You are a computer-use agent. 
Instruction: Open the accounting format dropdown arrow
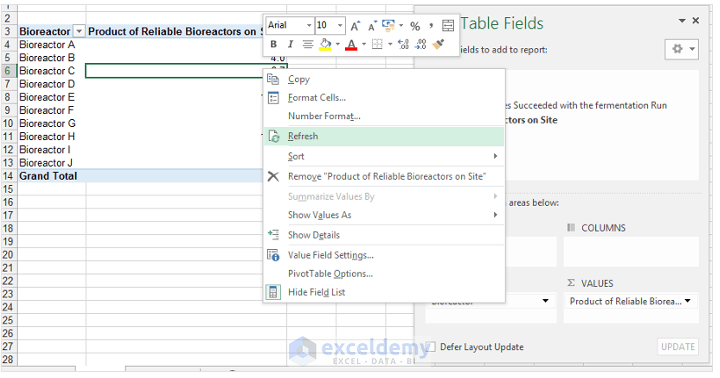point(401,26)
